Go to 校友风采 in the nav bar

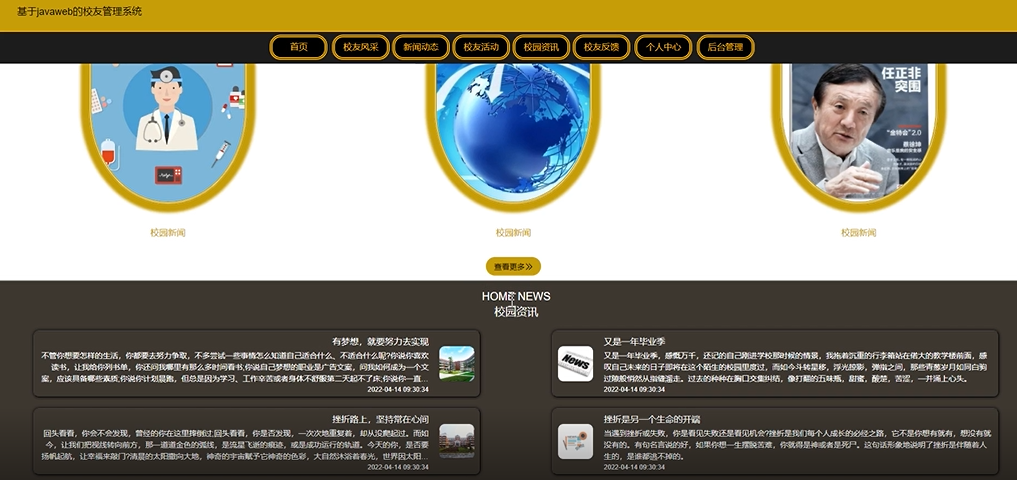[361, 47]
